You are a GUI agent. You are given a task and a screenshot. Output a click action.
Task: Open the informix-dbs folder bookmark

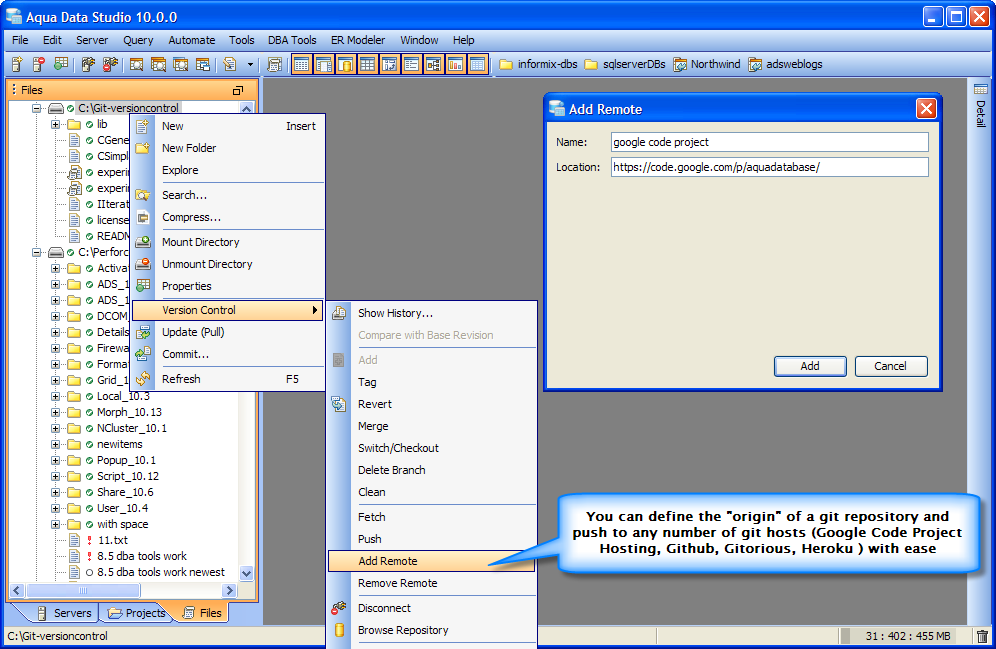tap(538, 64)
